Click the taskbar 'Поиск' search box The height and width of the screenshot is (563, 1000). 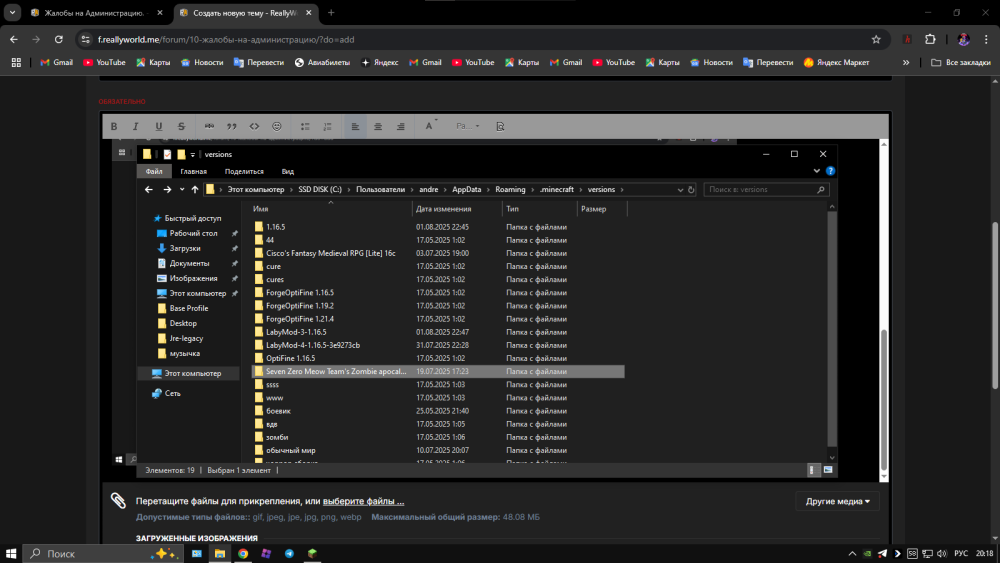[103, 553]
